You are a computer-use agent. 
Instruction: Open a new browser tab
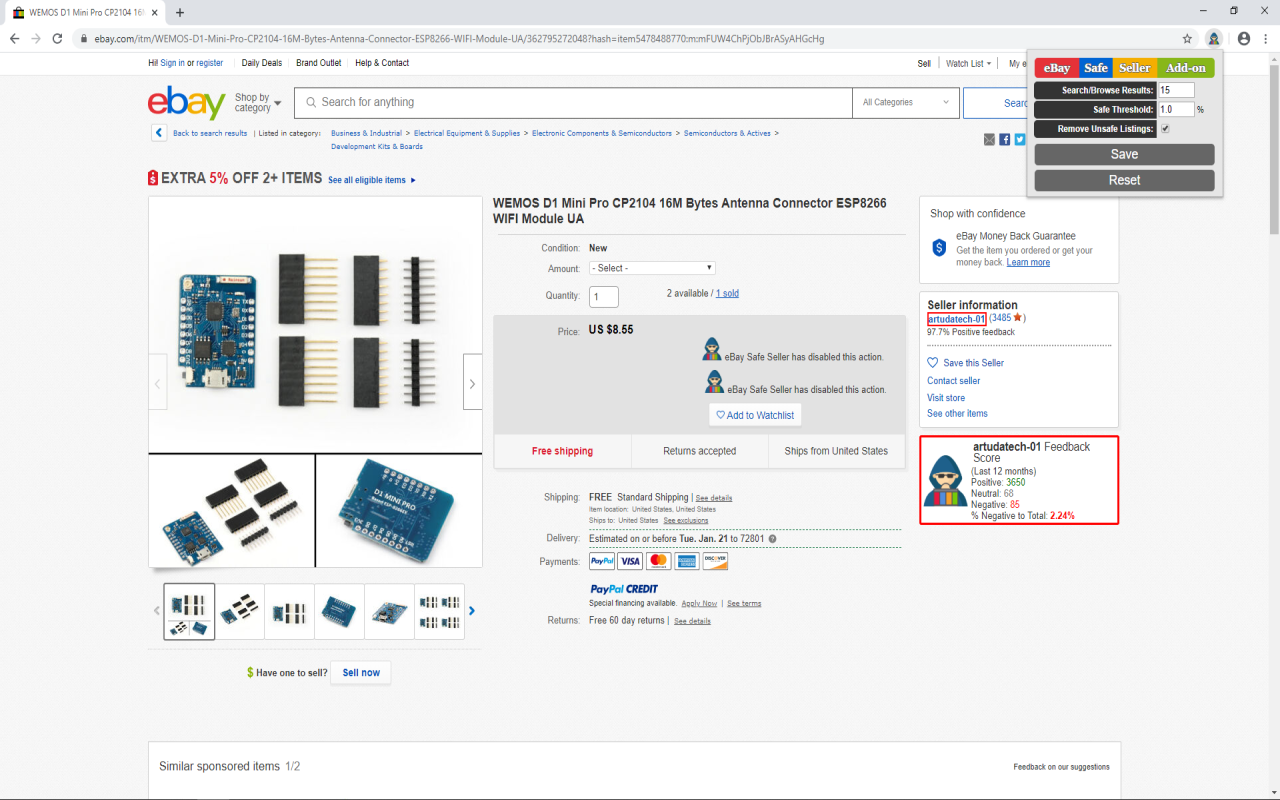coord(180,13)
